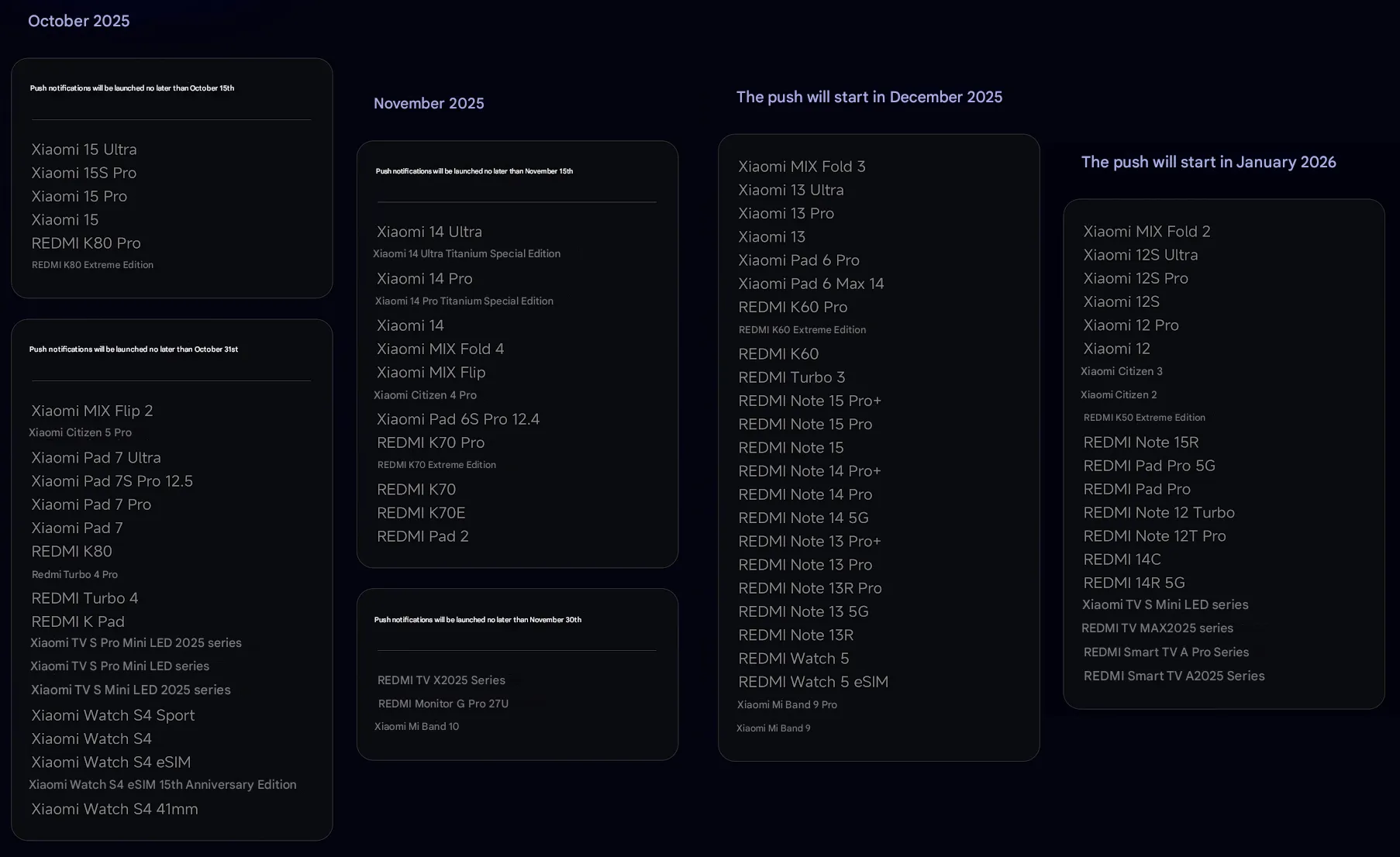
Task: Select REDMI Smart TV A Pro Series
Action: tap(1166, 652)
